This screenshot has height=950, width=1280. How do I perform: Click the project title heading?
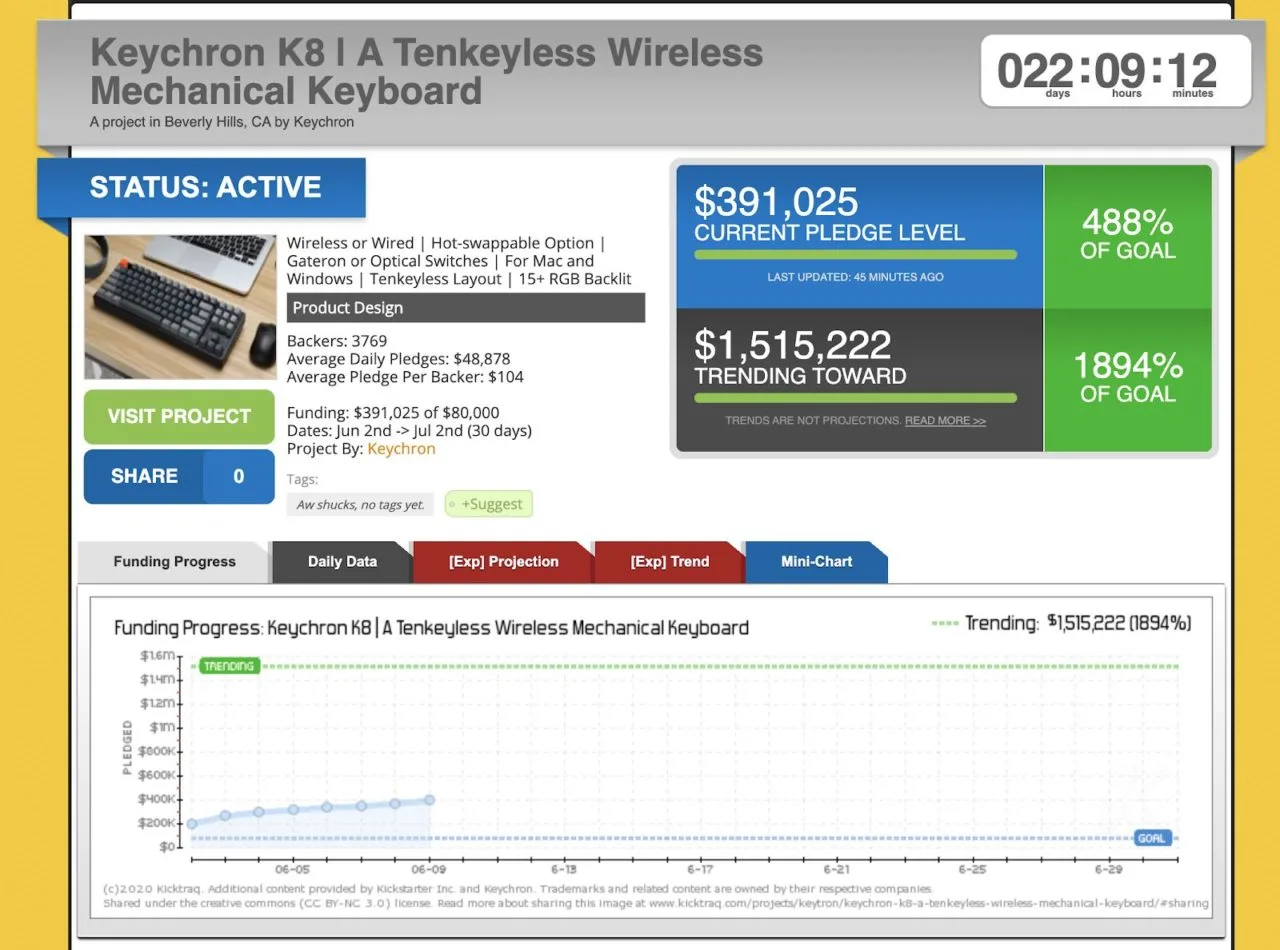point(427,71)
